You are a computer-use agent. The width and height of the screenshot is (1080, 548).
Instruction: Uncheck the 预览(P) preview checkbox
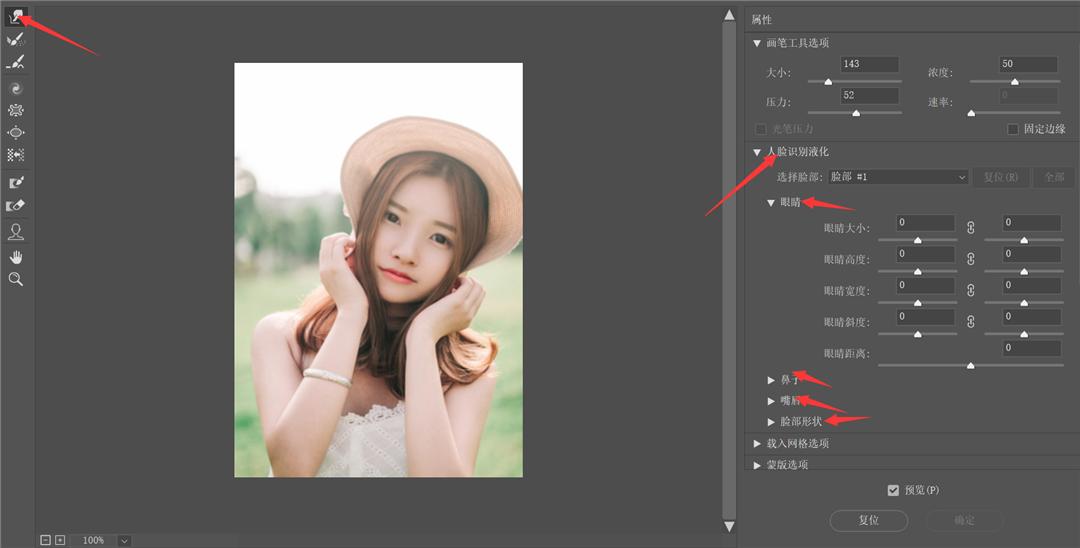[893, 490]
